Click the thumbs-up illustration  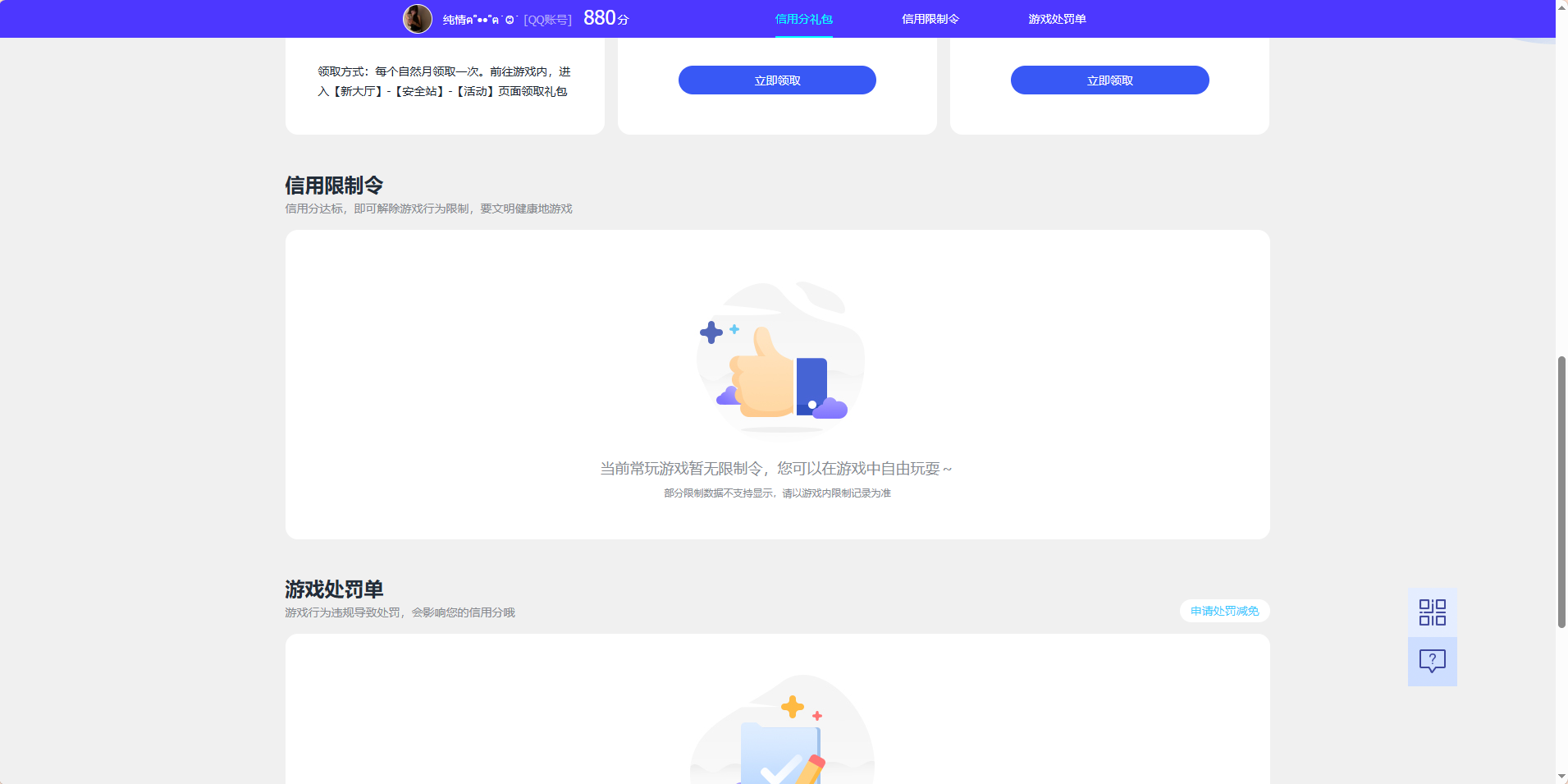click(x=779, y=361)
